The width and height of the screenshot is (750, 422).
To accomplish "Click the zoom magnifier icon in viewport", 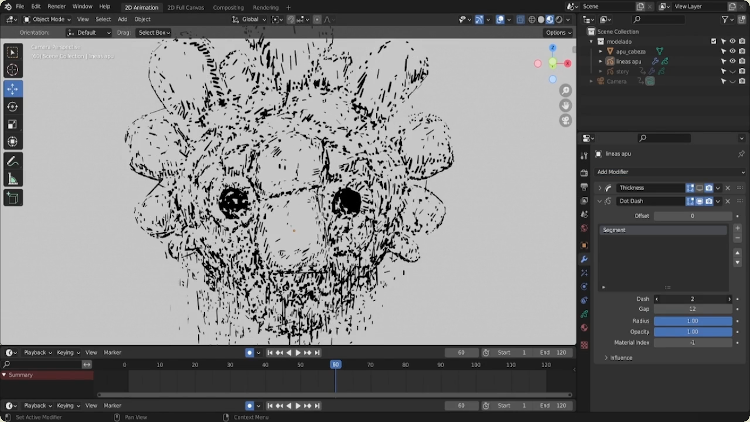I will (566, 90).
